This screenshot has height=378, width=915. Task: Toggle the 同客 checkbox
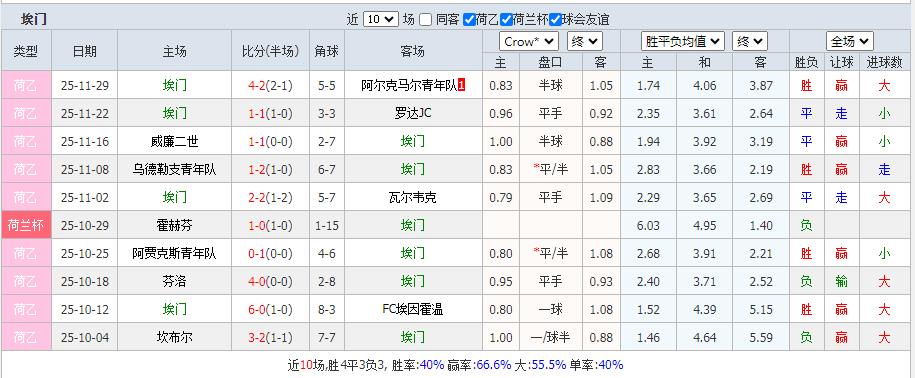[x=425, y=20]
